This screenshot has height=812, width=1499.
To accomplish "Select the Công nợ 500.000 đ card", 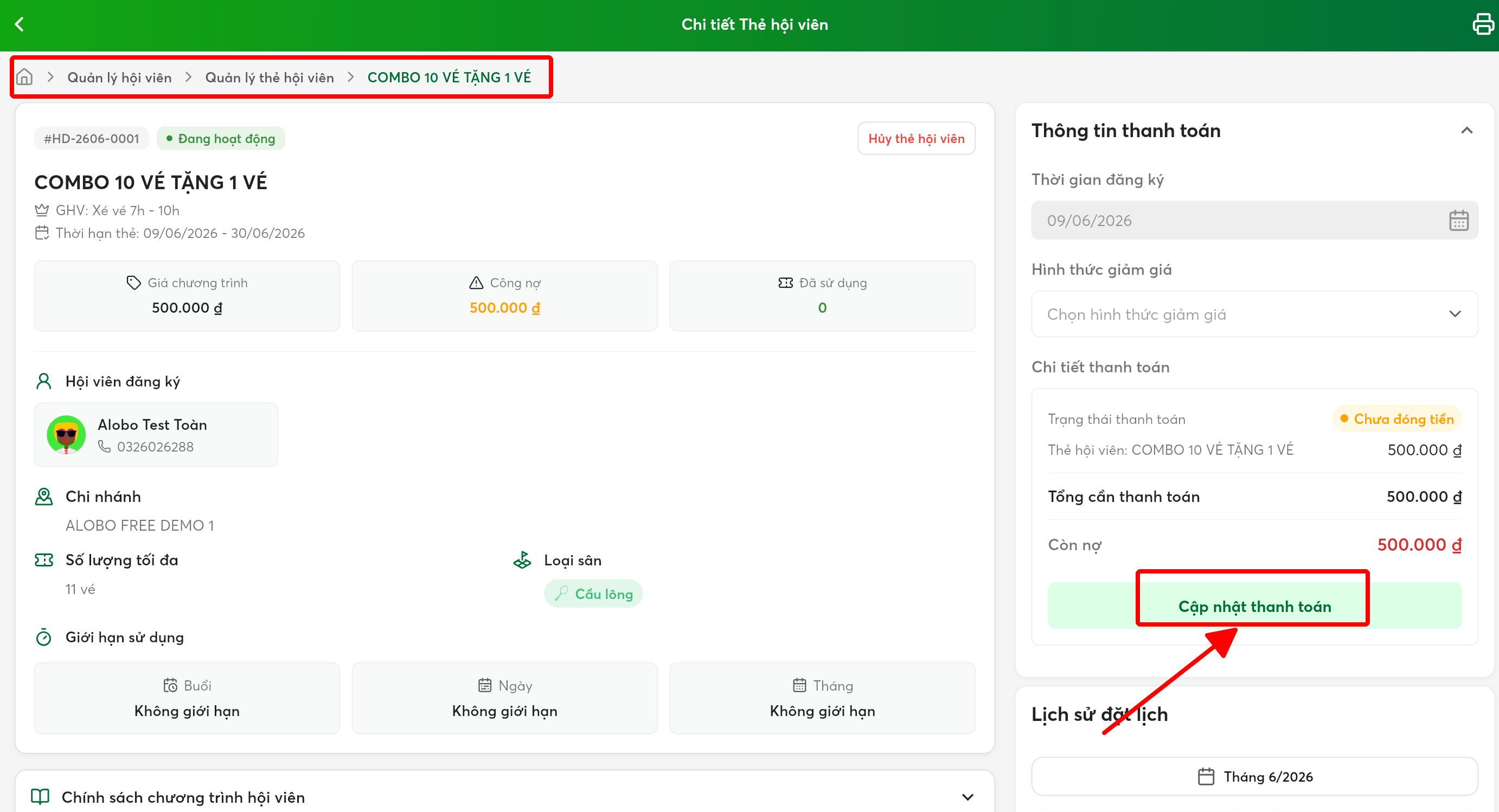I will coord(504,295).
